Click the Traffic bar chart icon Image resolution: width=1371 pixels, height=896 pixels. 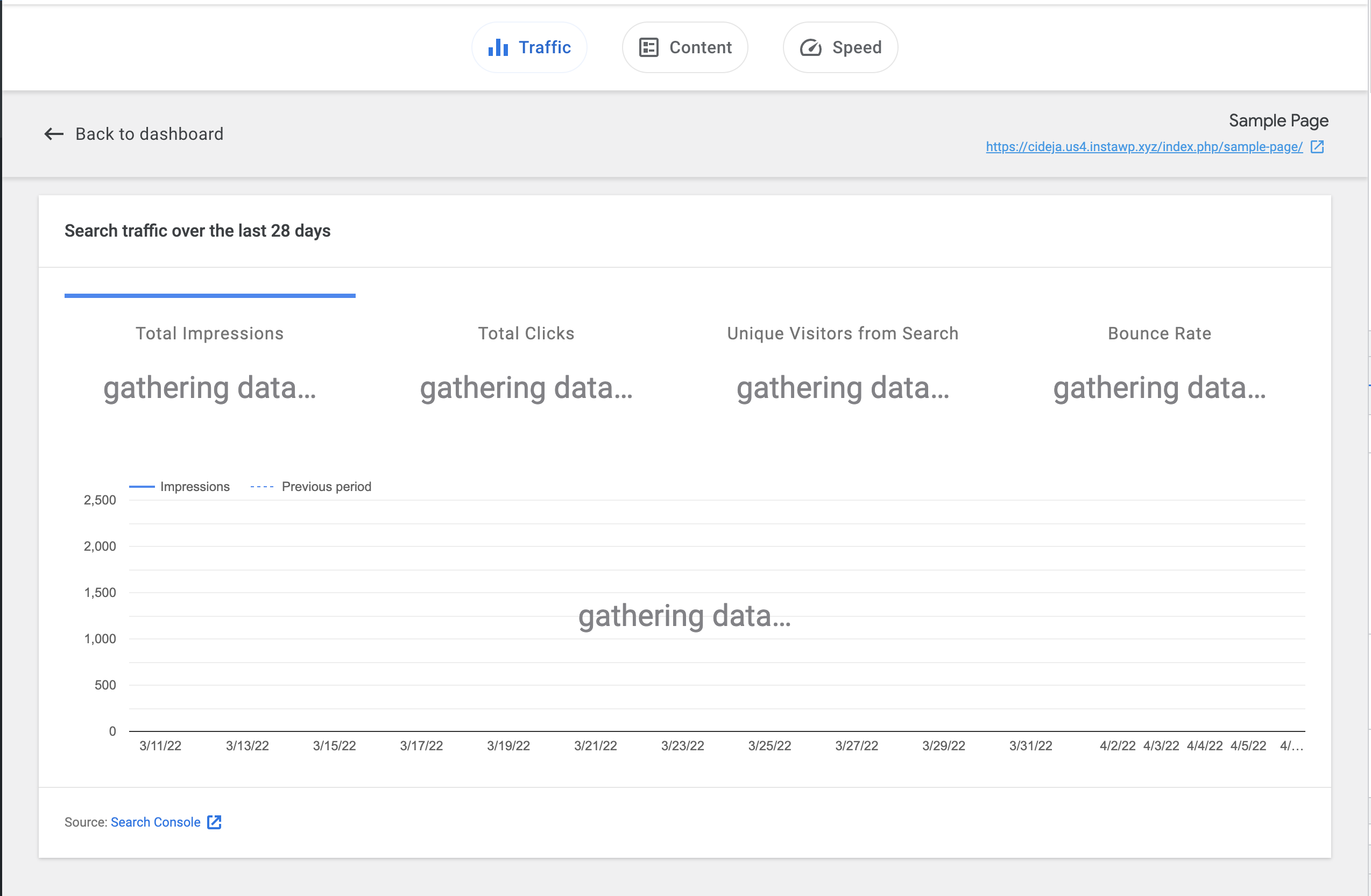[498, 47]
